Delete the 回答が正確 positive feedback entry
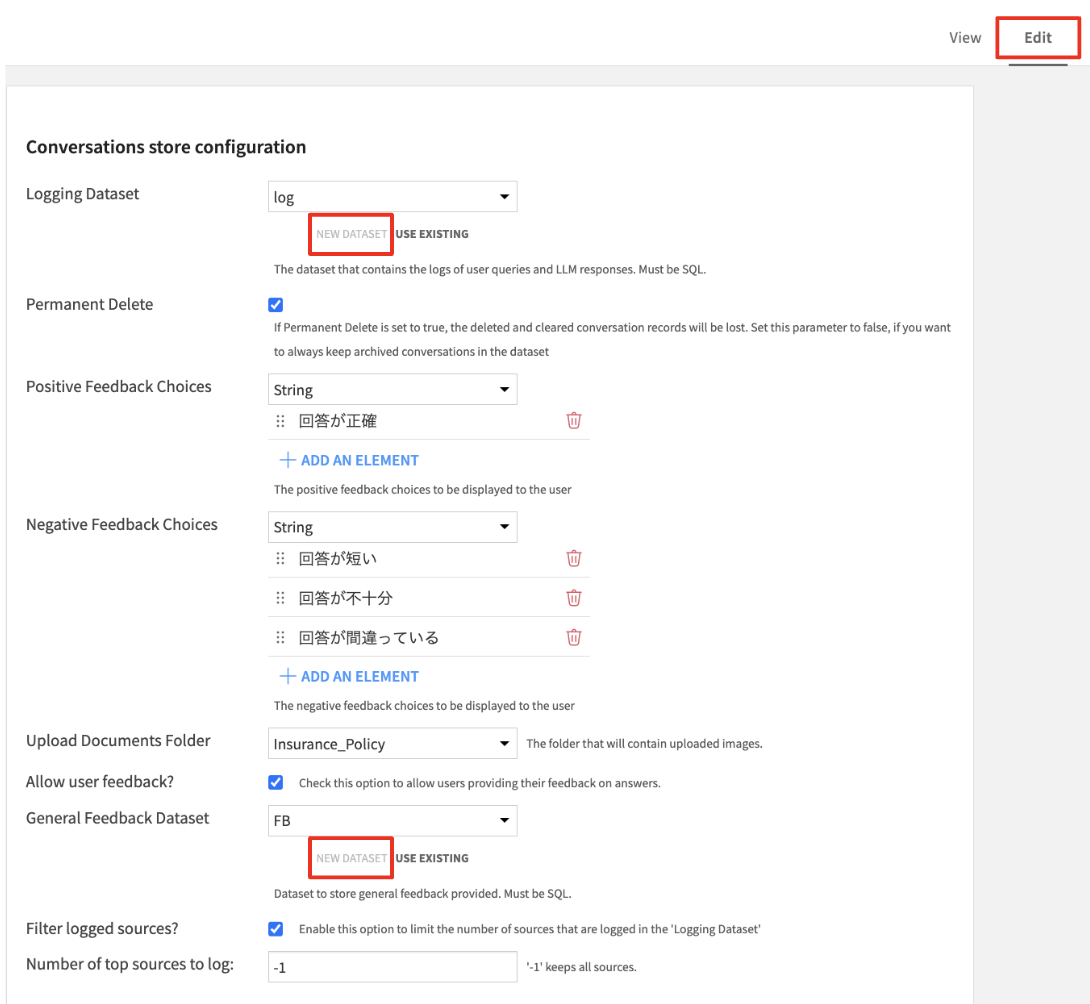Image resolution: width=1090 pixels, height=1004 pixels. pyautogui.click(x=574, y=421)
